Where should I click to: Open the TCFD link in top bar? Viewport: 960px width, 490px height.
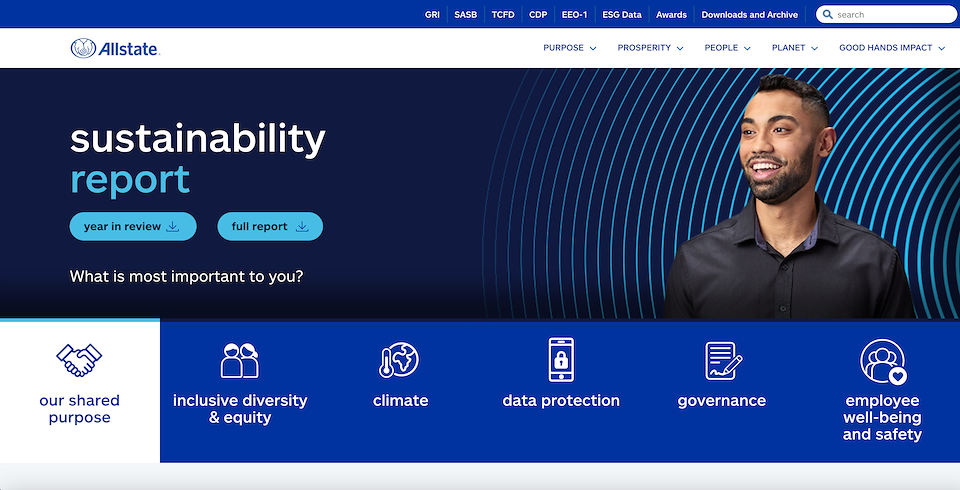tap(503, 15)
